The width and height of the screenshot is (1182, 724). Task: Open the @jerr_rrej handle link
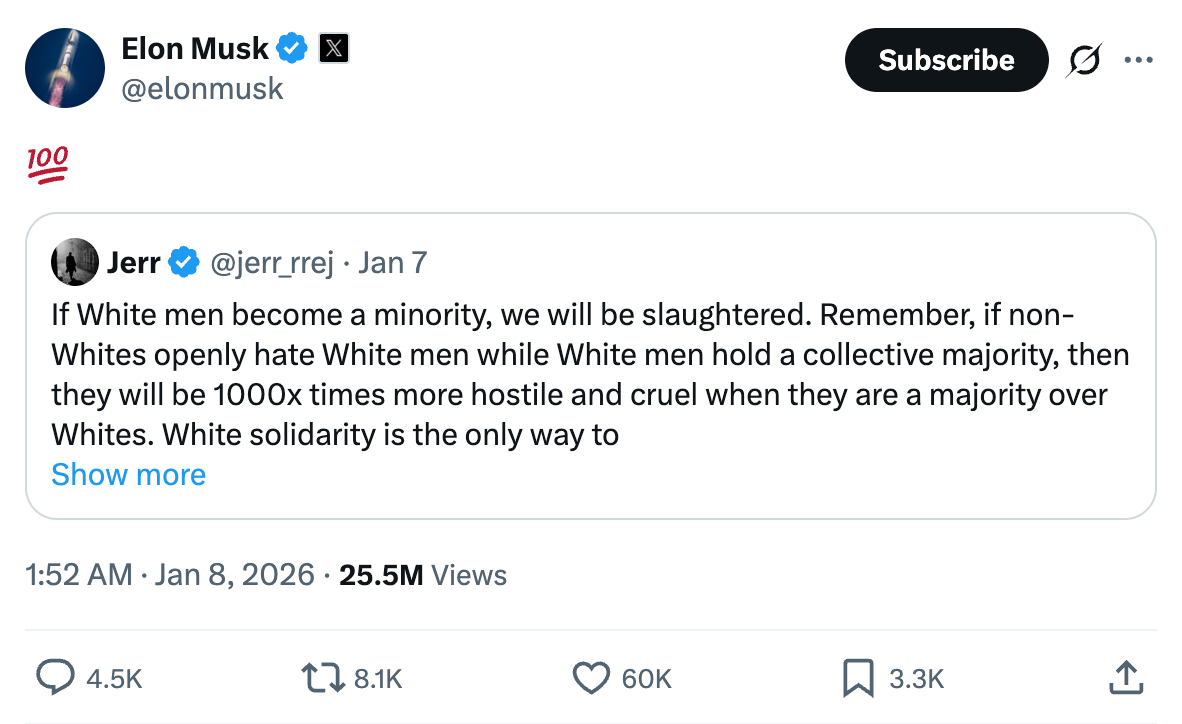[x=270, y=263]
